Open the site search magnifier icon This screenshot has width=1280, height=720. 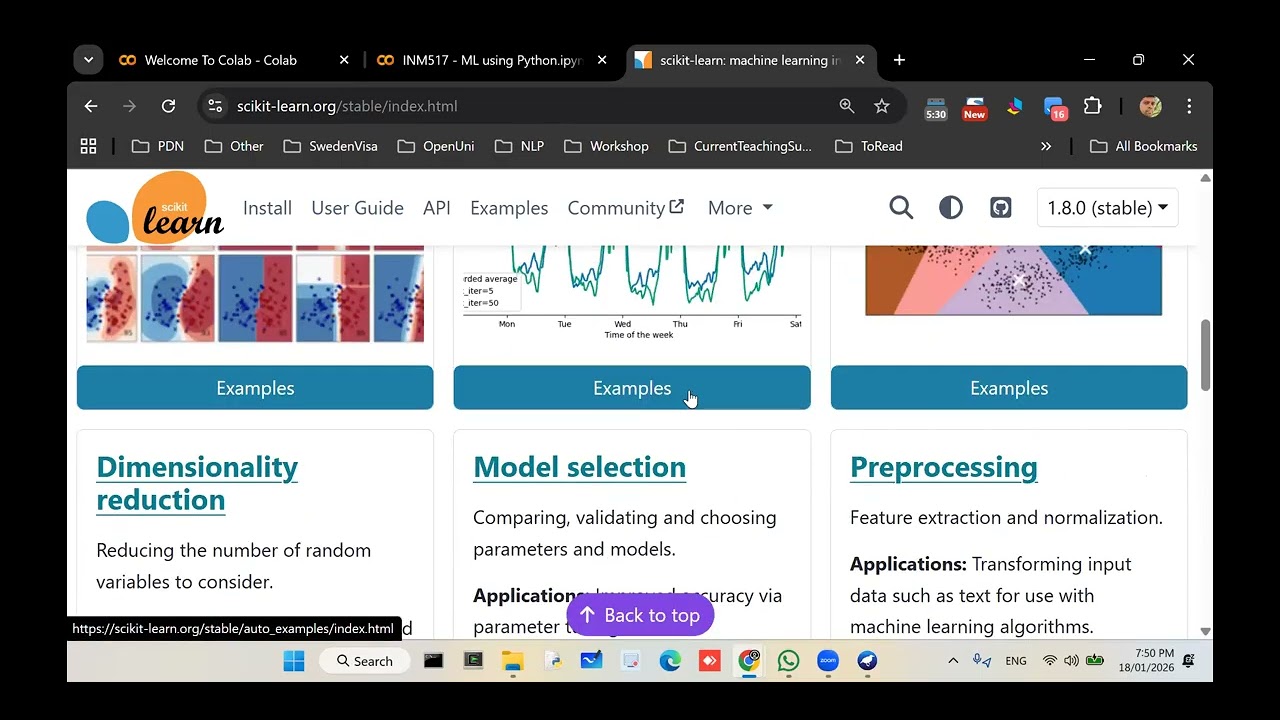(x=901, y=208)
